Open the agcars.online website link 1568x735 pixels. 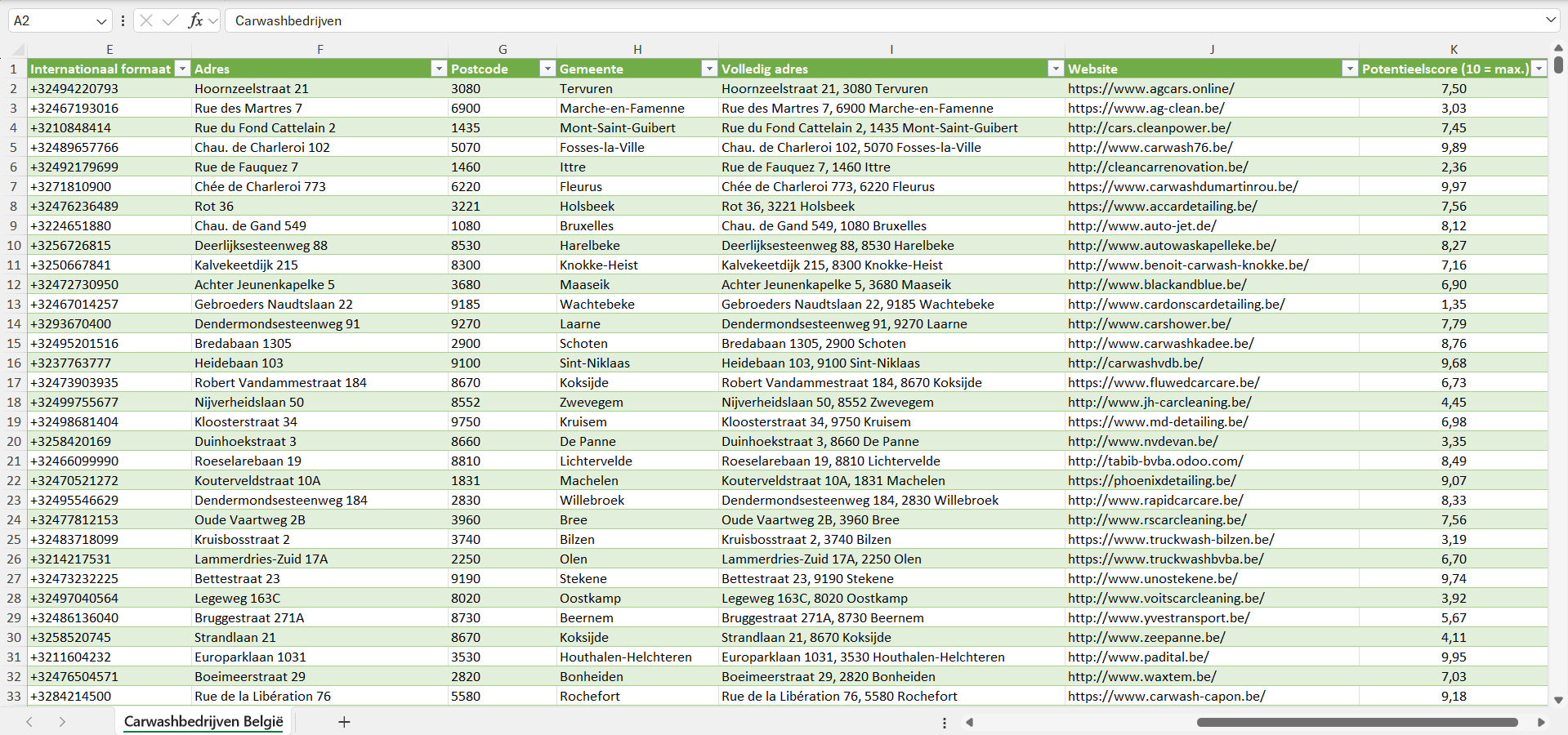(1150, 88)
